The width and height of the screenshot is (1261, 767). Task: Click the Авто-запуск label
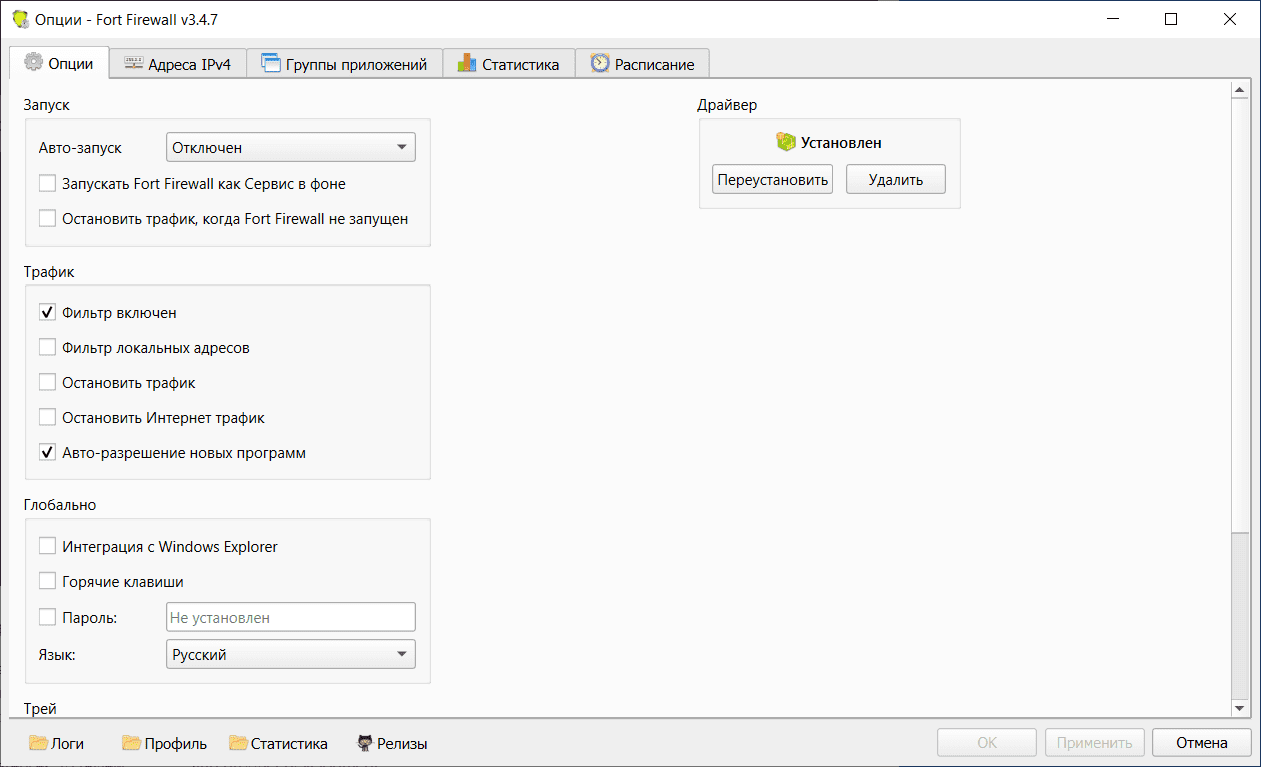pos(80,148)
